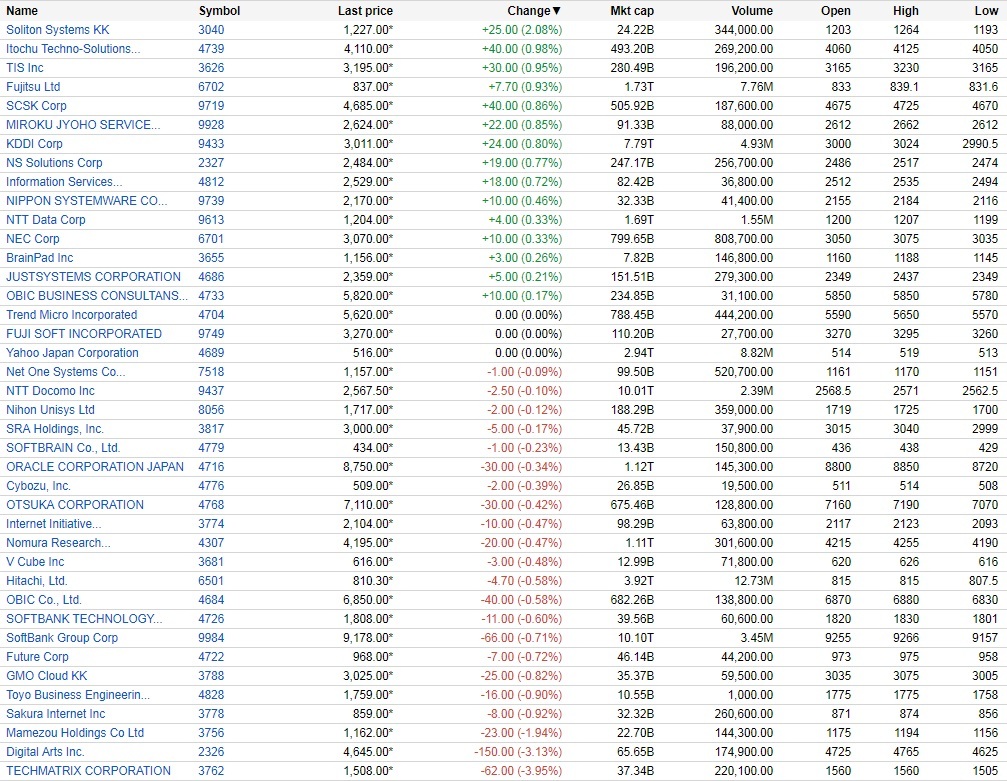
Task: Click symbol 6702 link
Action: (x=211, y=87)
